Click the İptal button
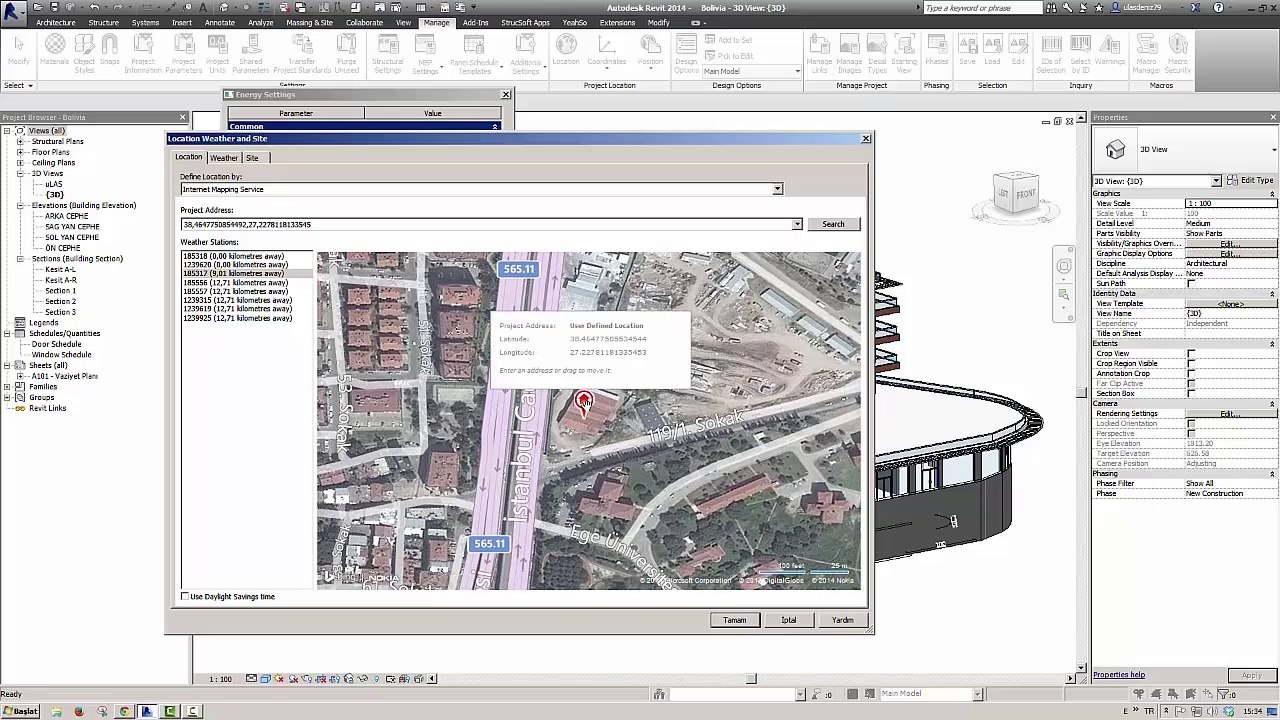Image resolution: width=1280 pixels, height=720 pixels. [789, 620]
